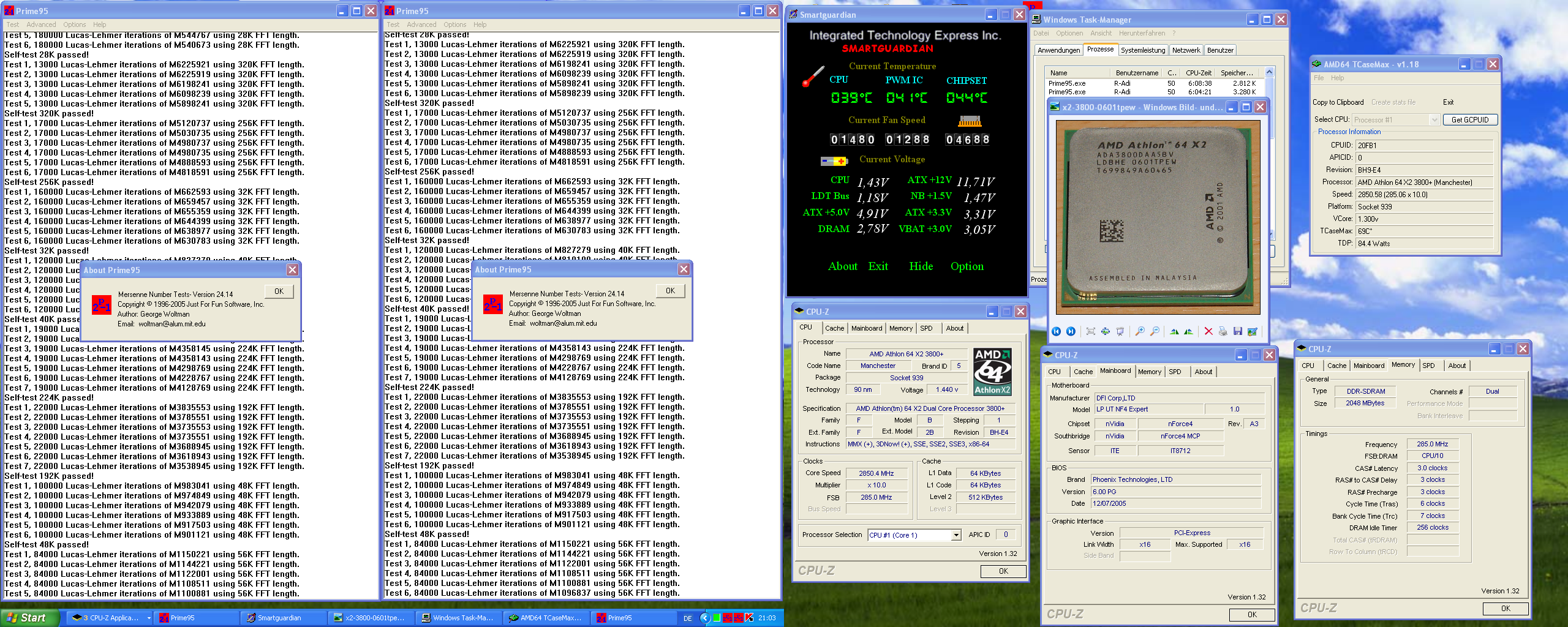Delete the image with red X icon
This screenshot has width=1568, height=627.
click(1208, 331)
